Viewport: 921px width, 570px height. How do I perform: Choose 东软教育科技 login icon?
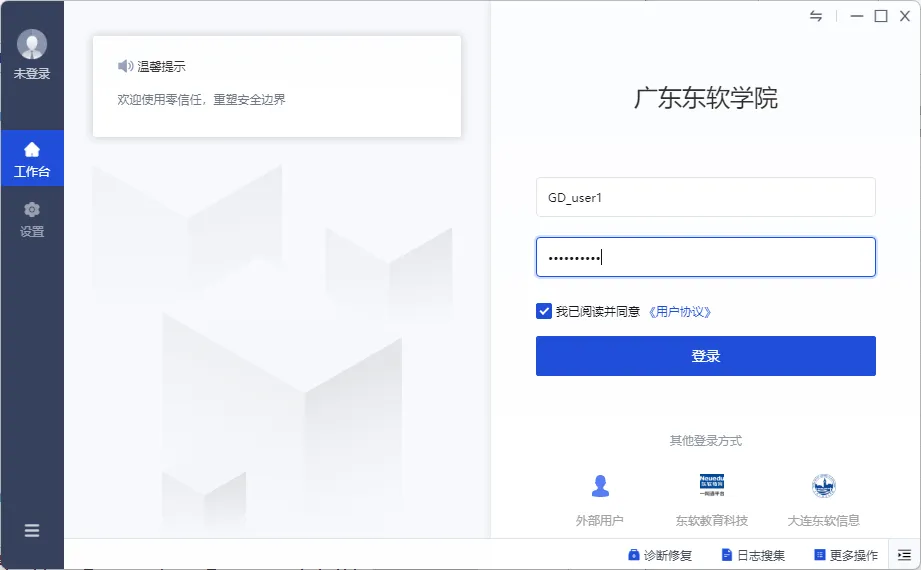711,485
